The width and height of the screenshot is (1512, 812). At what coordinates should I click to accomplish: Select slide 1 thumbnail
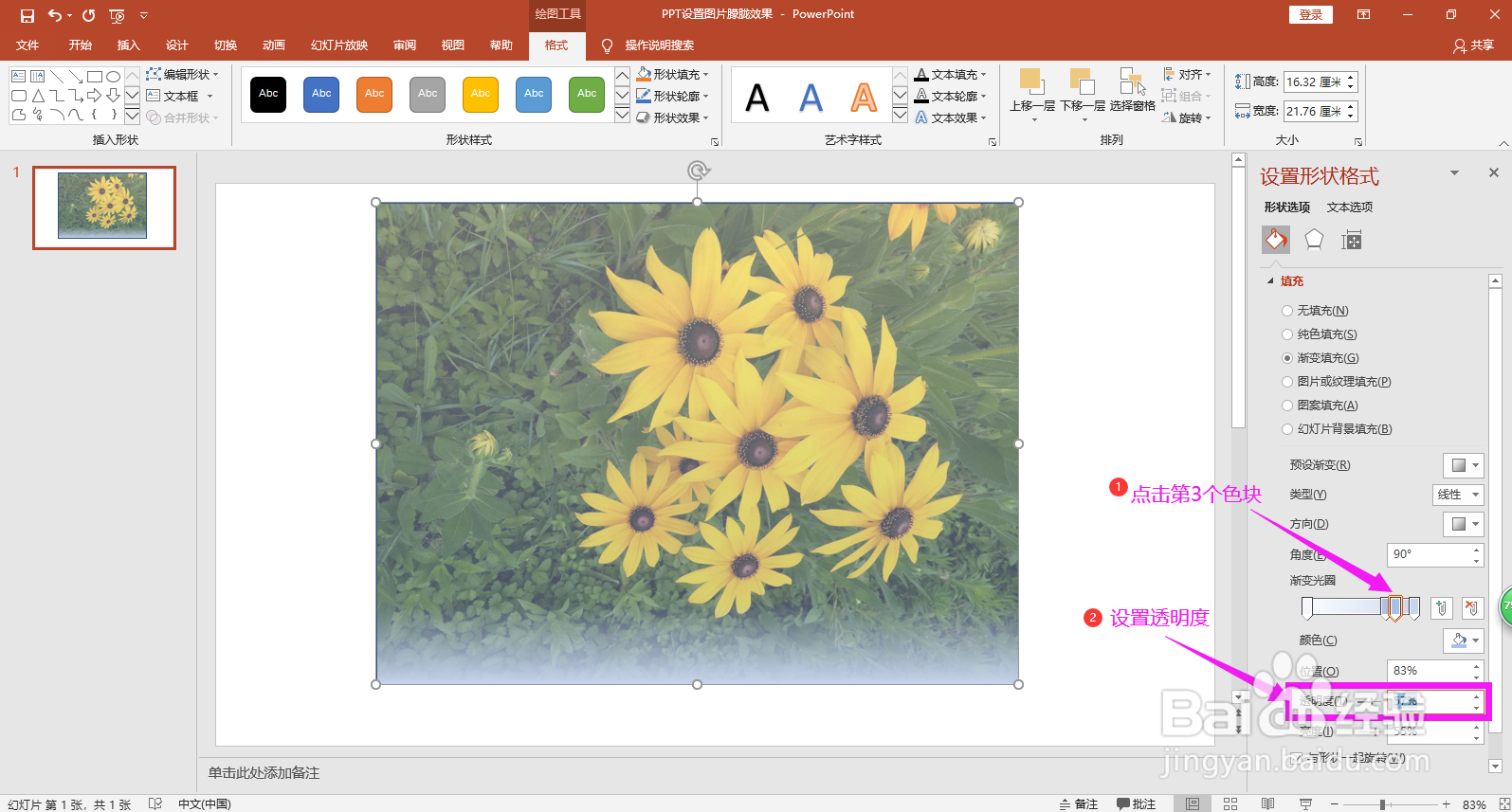pyautogui.click(x=104, y=208)
